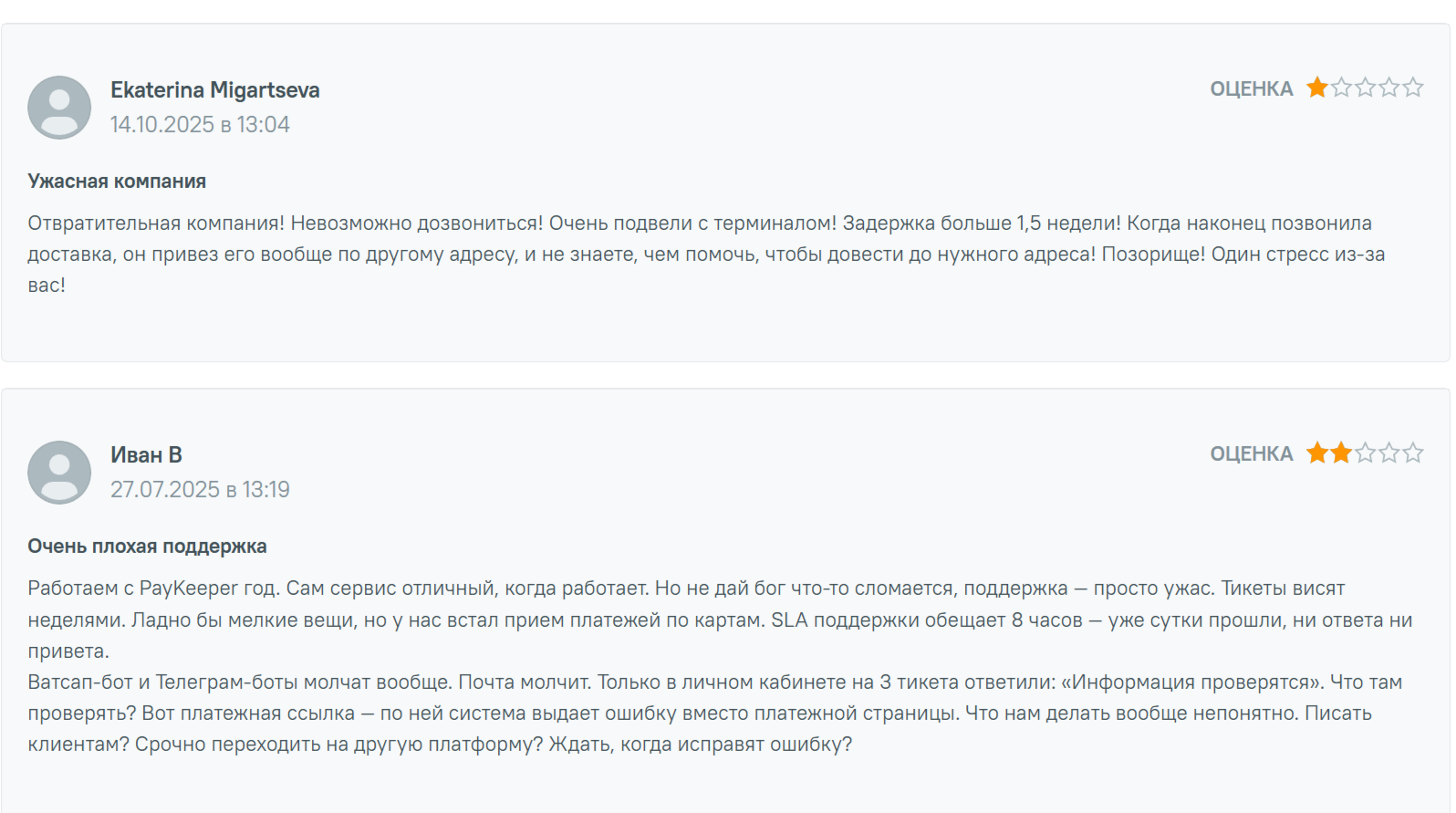Click the date '14.10.2025 в 13:04'

200,124
